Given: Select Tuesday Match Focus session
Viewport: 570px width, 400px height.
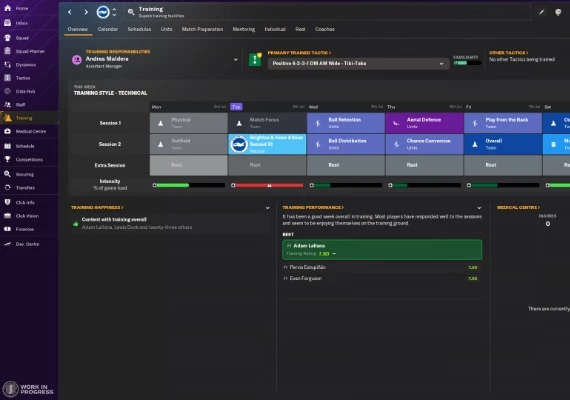Looking at the screenshot, I should 267,123.
